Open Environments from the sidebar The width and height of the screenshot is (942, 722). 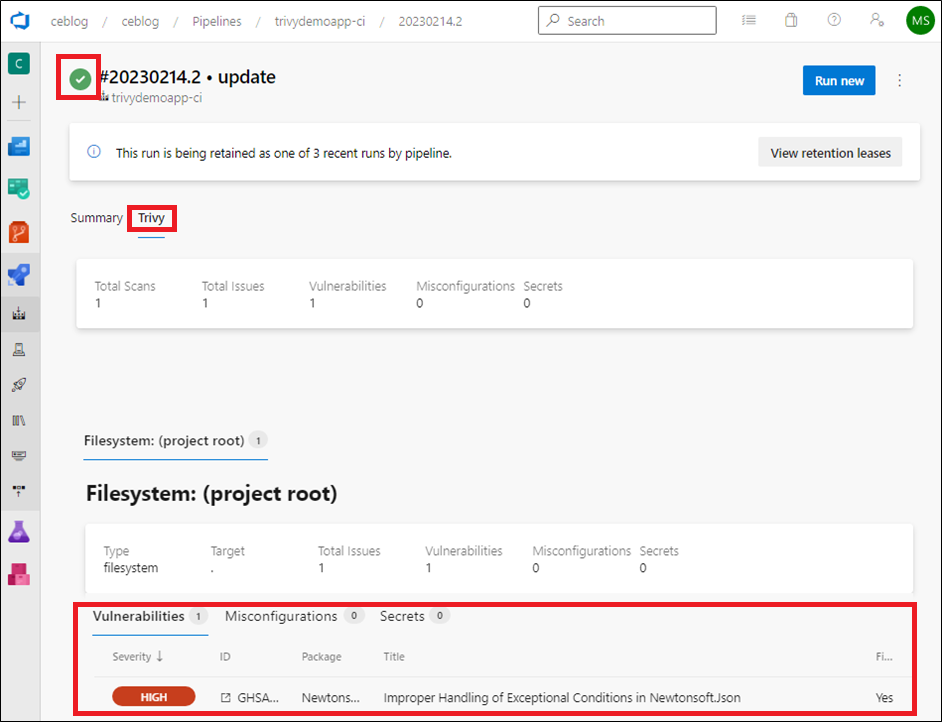tap(19, 350)
